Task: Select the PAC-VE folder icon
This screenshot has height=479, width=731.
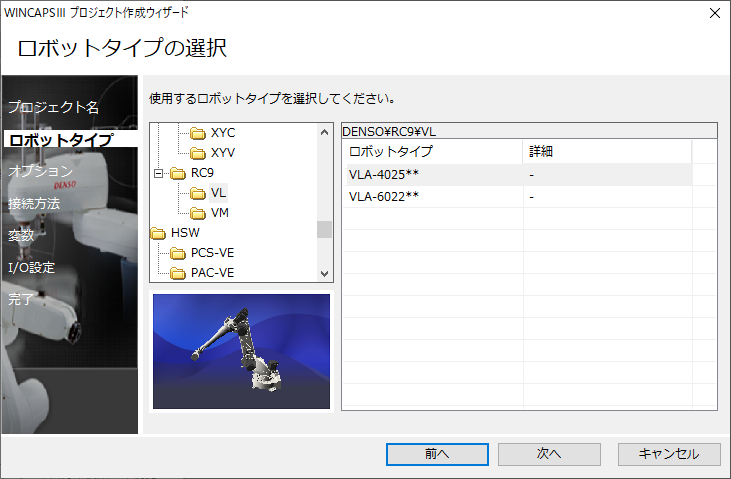Action: (x=177, y=273)
